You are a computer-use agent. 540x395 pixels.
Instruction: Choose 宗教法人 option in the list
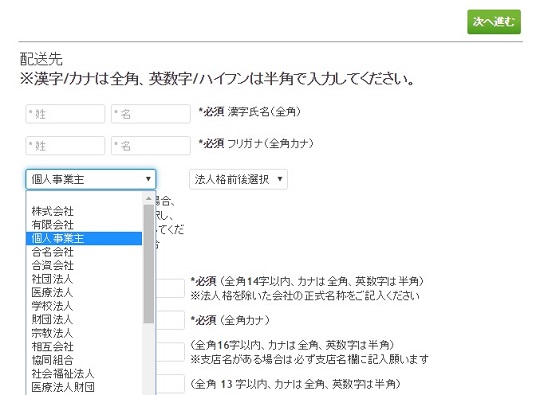pyautogui.click(x=84, y=333)
